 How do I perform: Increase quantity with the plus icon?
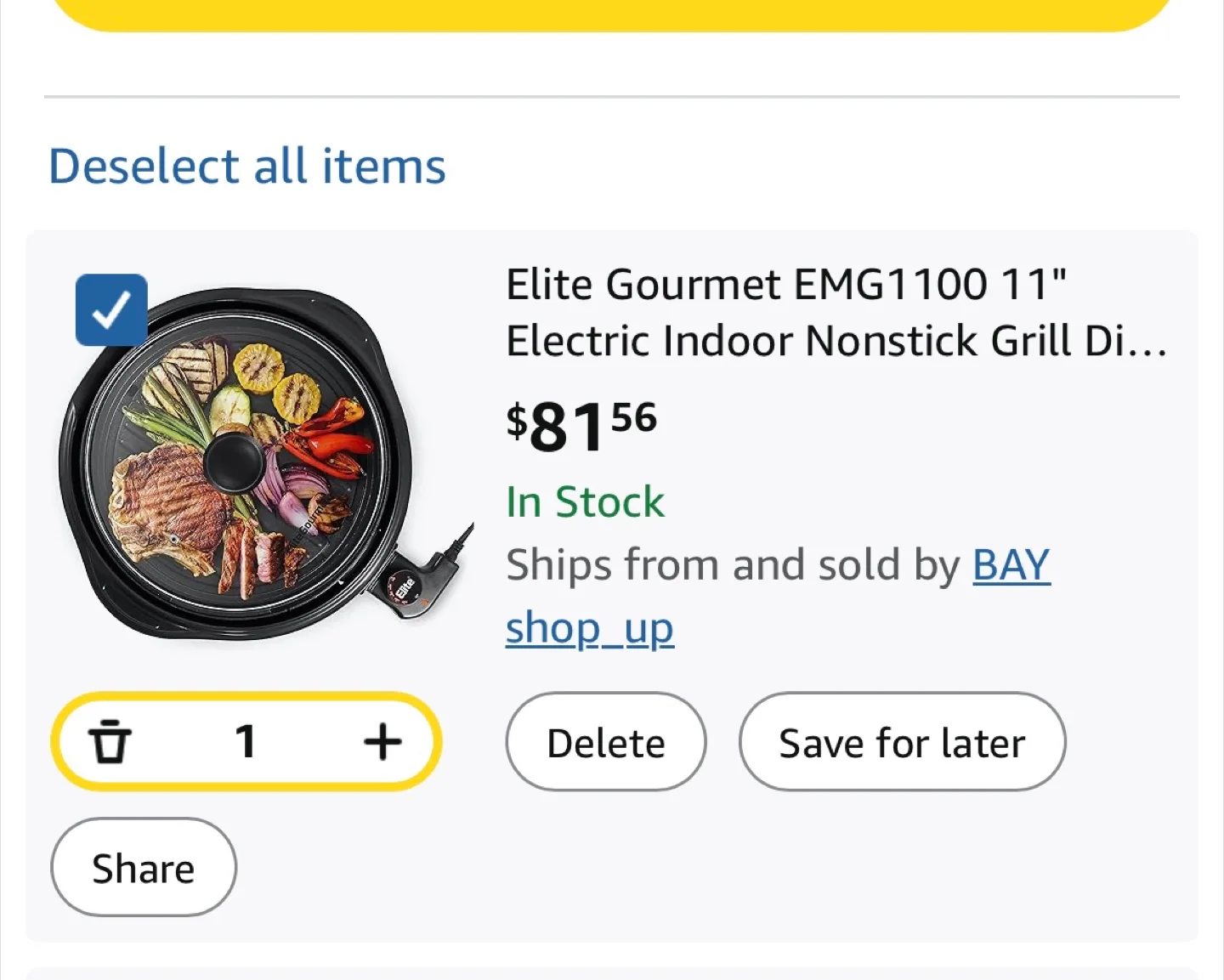(x=382, y=741)
